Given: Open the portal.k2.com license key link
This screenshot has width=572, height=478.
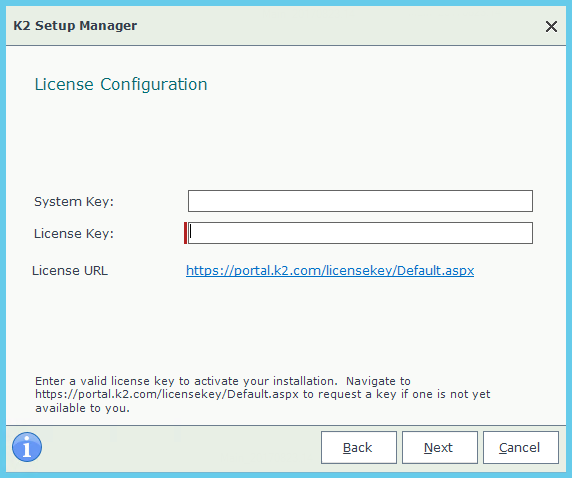Looking at the screenshot, I should 330,270.
